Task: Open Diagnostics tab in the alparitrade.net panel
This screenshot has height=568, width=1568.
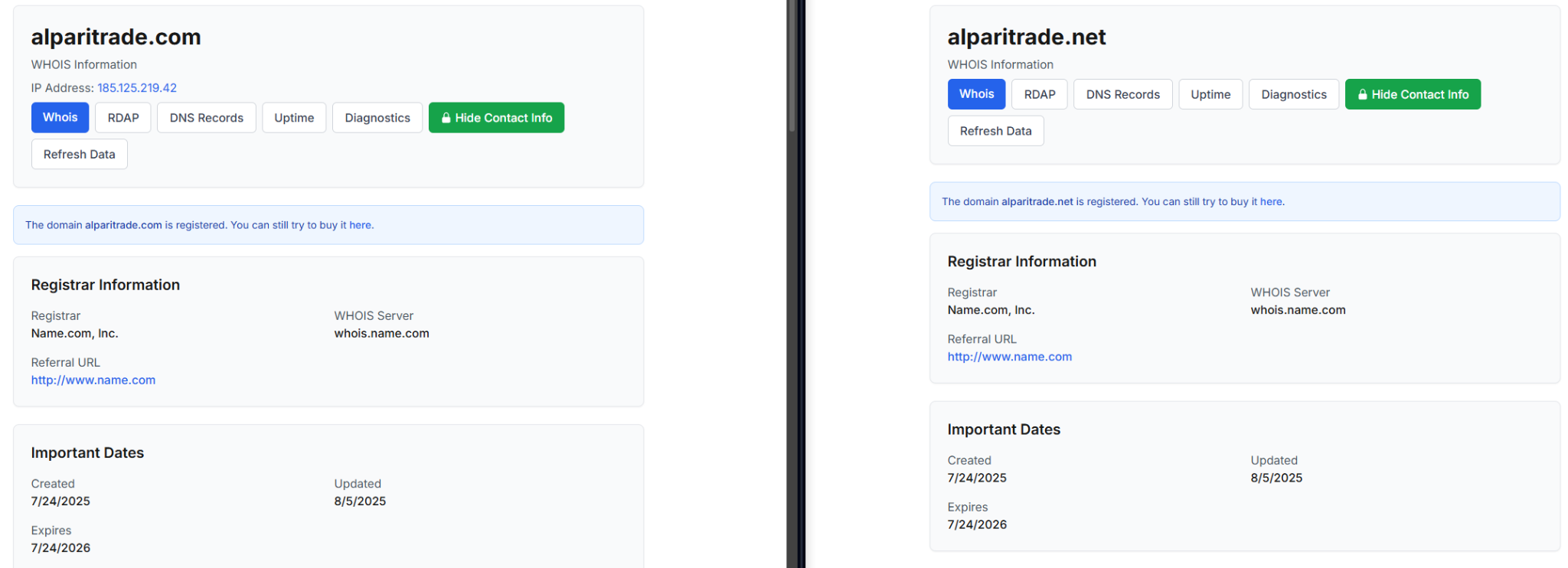Action: [1293, 94]
